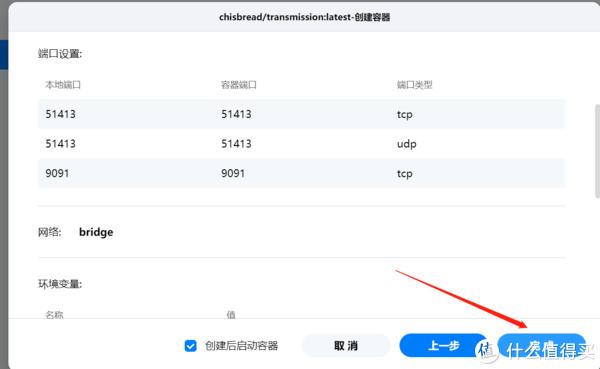Click the bridge network value
Image resolution: width=600 pixels, height=369 pixels.
[x=96, y=232]
